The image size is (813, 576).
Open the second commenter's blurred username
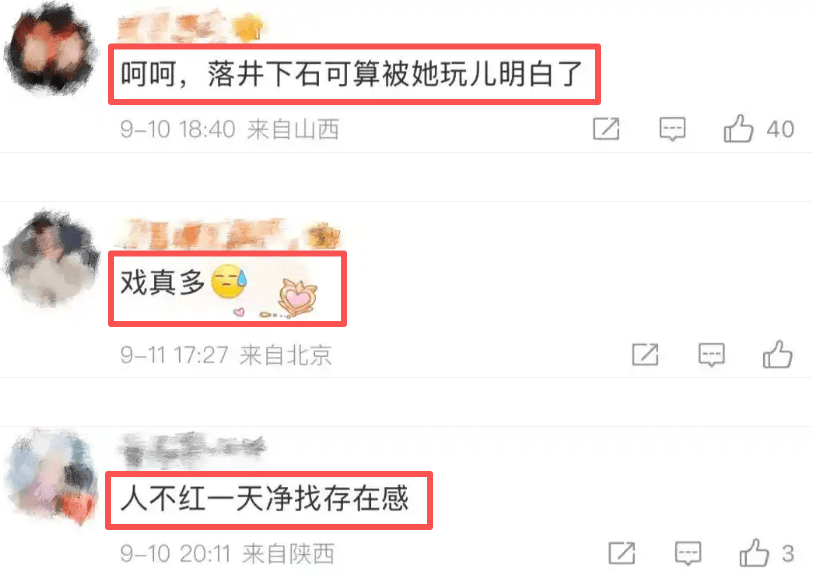pos(228,234)
